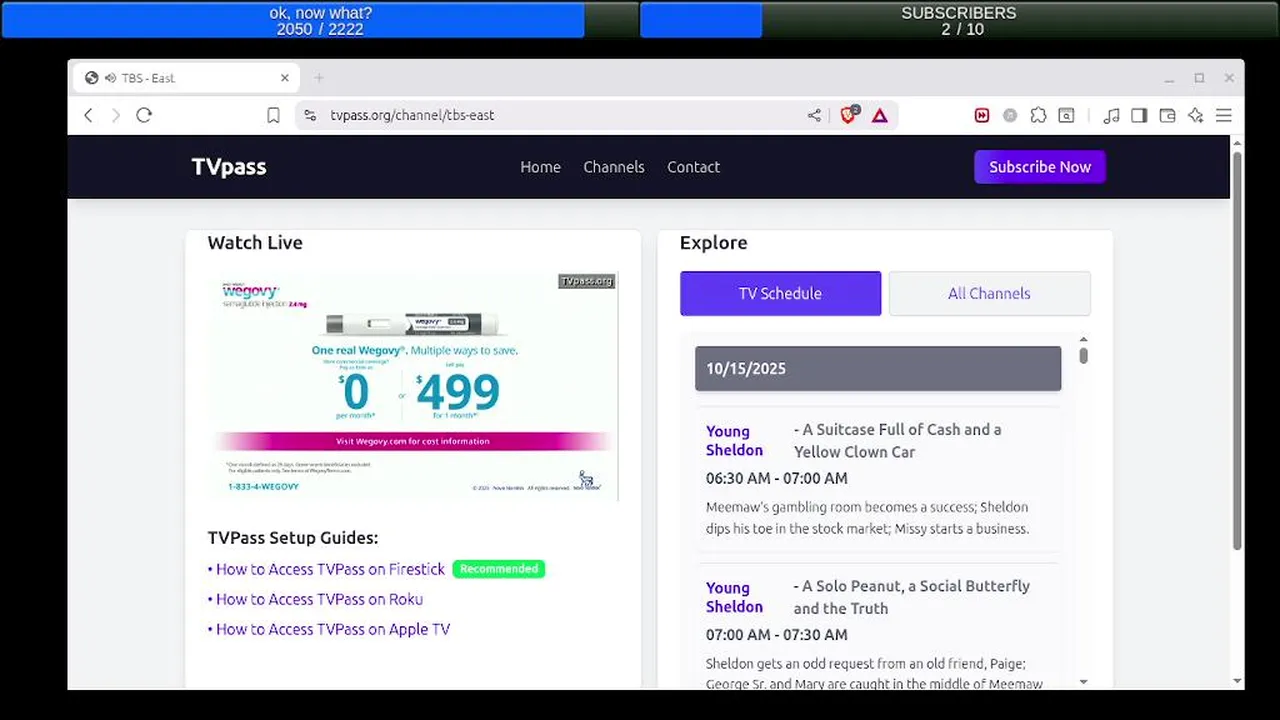Open the Extensions puzzle-piece icon
Screen dimensions: 1280x720
[x=1038, y=115]
